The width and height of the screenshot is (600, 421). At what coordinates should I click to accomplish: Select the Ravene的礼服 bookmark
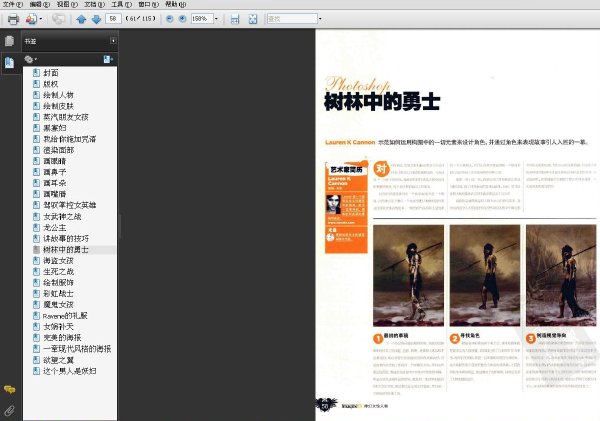[x=65, y=316]
